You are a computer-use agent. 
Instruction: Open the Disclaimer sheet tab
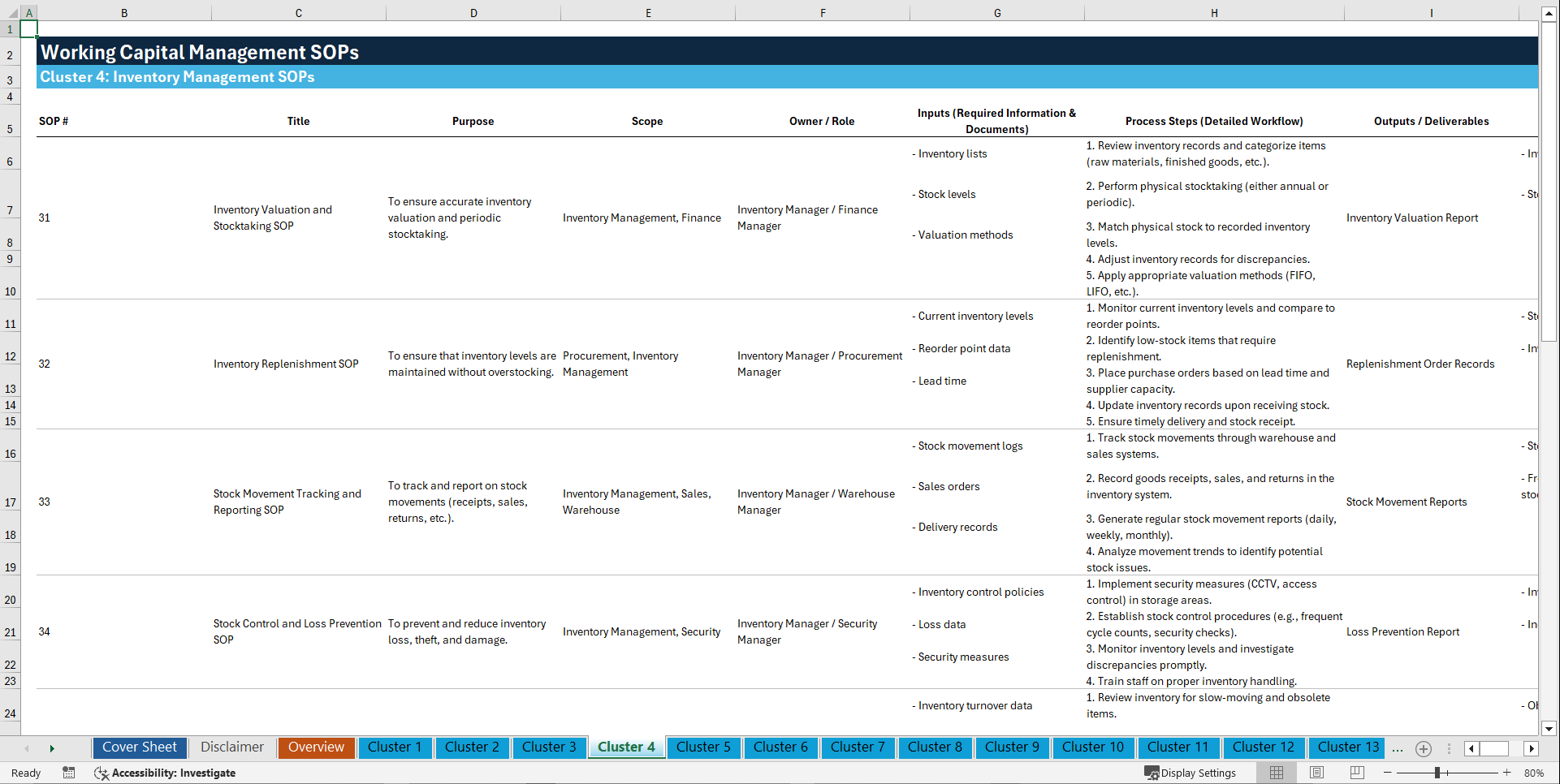pos(231,747)
